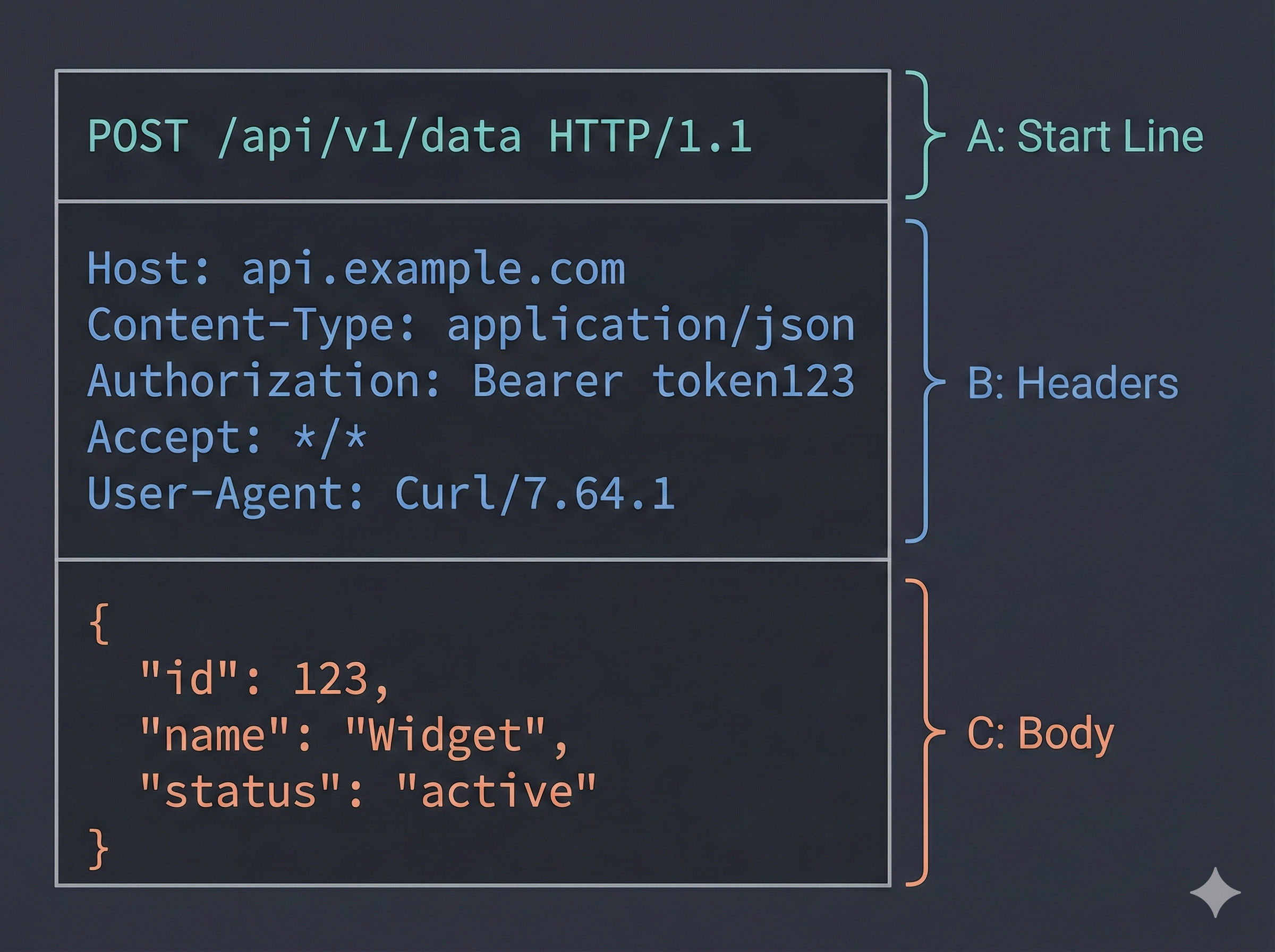
Task: Click the POST method word
Action: (x=138, y=137)
